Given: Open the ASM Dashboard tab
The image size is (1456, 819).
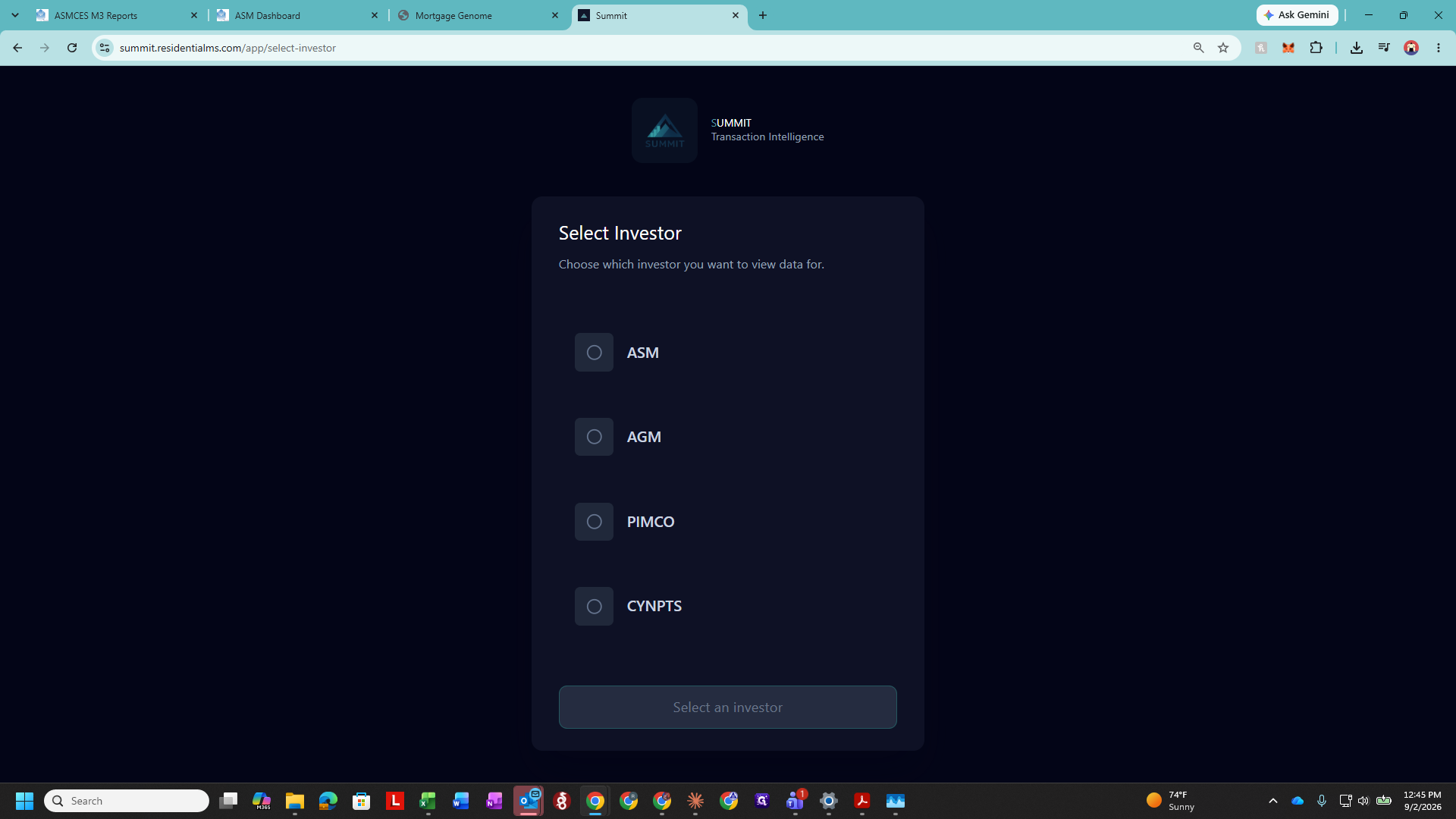Looking at the screenshot, I should [297, 15].
